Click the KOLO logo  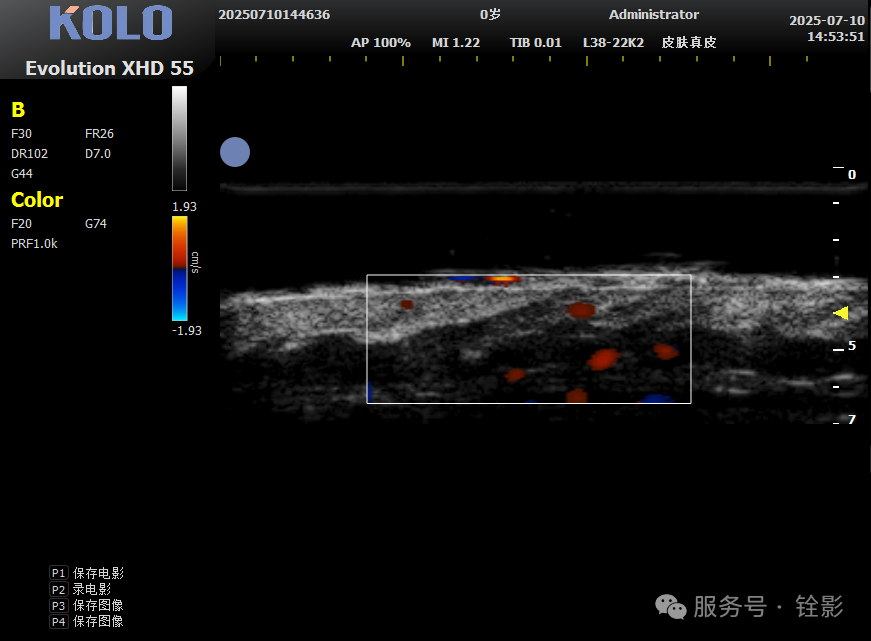111,23
